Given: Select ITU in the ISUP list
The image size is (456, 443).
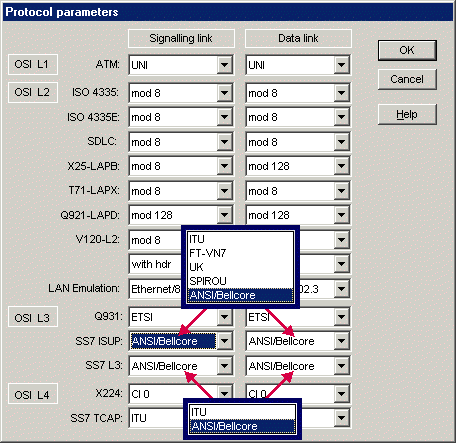Looking at the screenshot, I should coord(240,239).
